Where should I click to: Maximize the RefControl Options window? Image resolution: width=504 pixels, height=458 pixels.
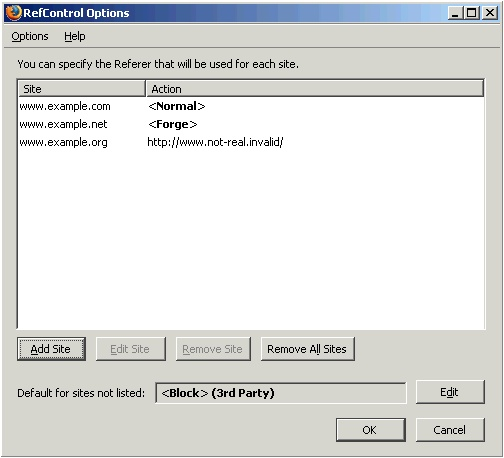pyautogui.click(x=472, y=13)
